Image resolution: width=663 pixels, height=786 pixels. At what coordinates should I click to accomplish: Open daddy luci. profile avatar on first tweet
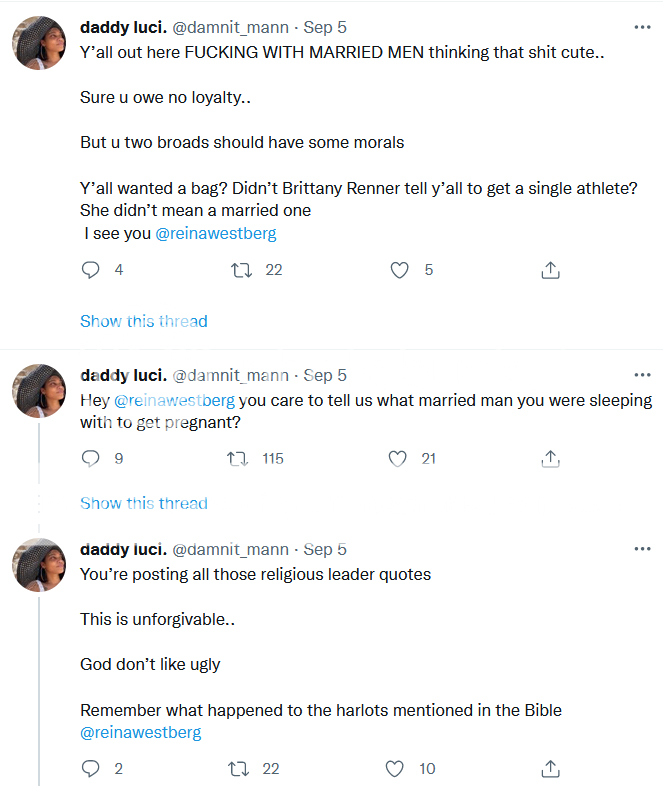click(x=38, y=43)
